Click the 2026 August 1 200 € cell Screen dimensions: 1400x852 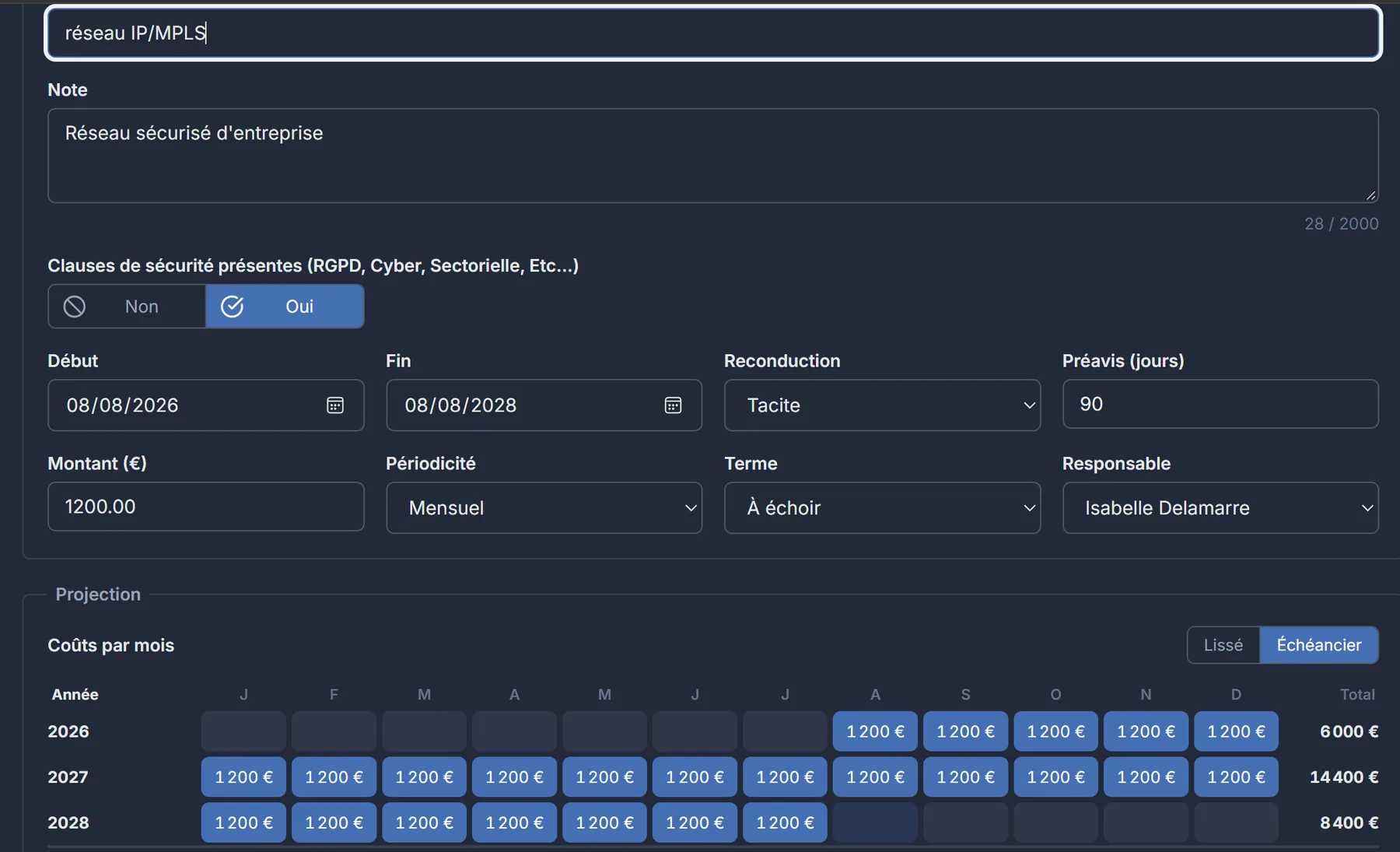[x=875, y=731]
